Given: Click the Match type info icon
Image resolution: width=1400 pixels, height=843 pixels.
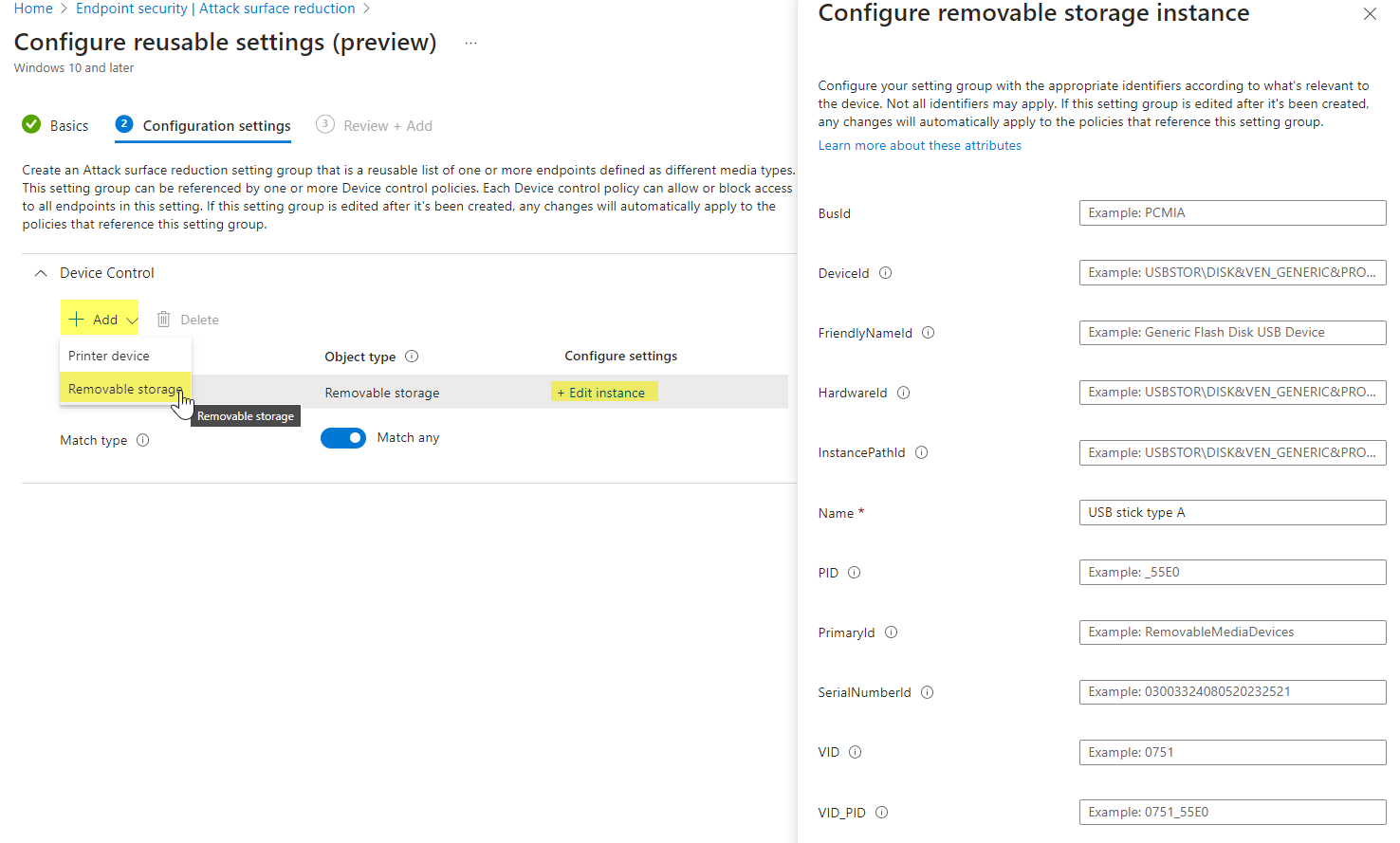Looking at the screenshot, I should pos(142,439).
